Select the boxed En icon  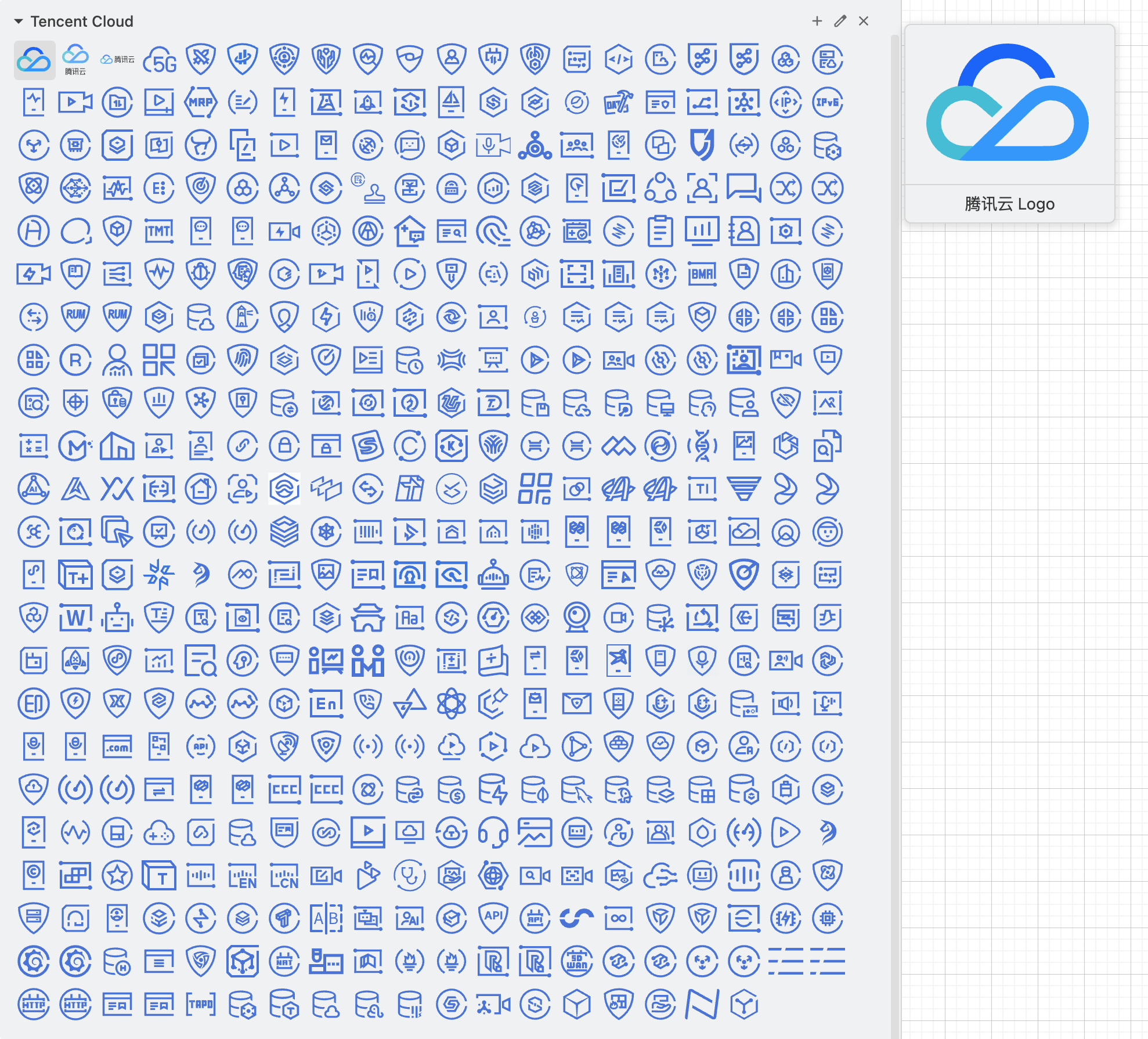click(x=326, y=704)
